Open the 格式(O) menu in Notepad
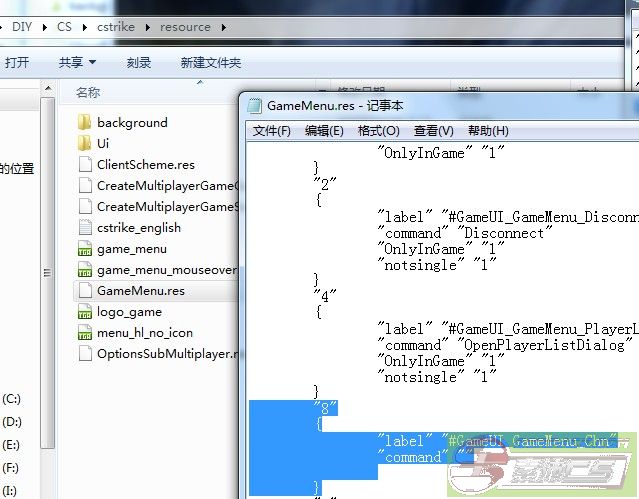The width and height of the screenshot is (639, 499). point(379,131)
